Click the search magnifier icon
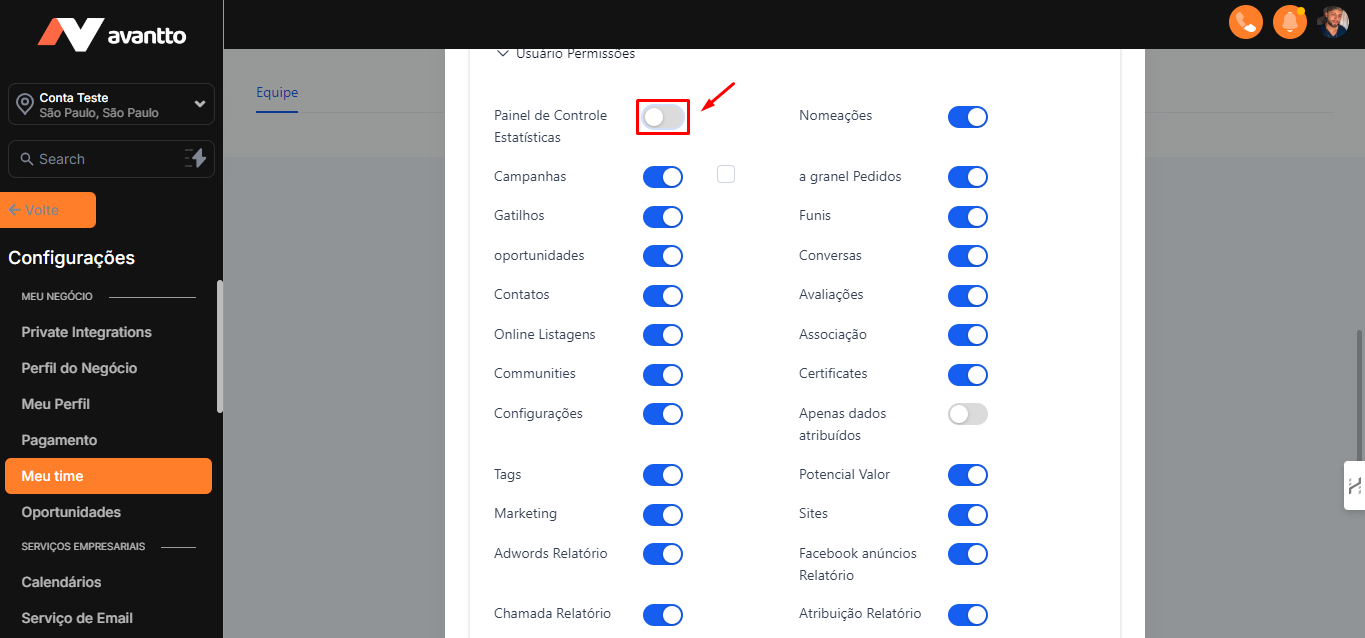The width and height of the screenshot is (1365, 638). [x=27, y=159]
